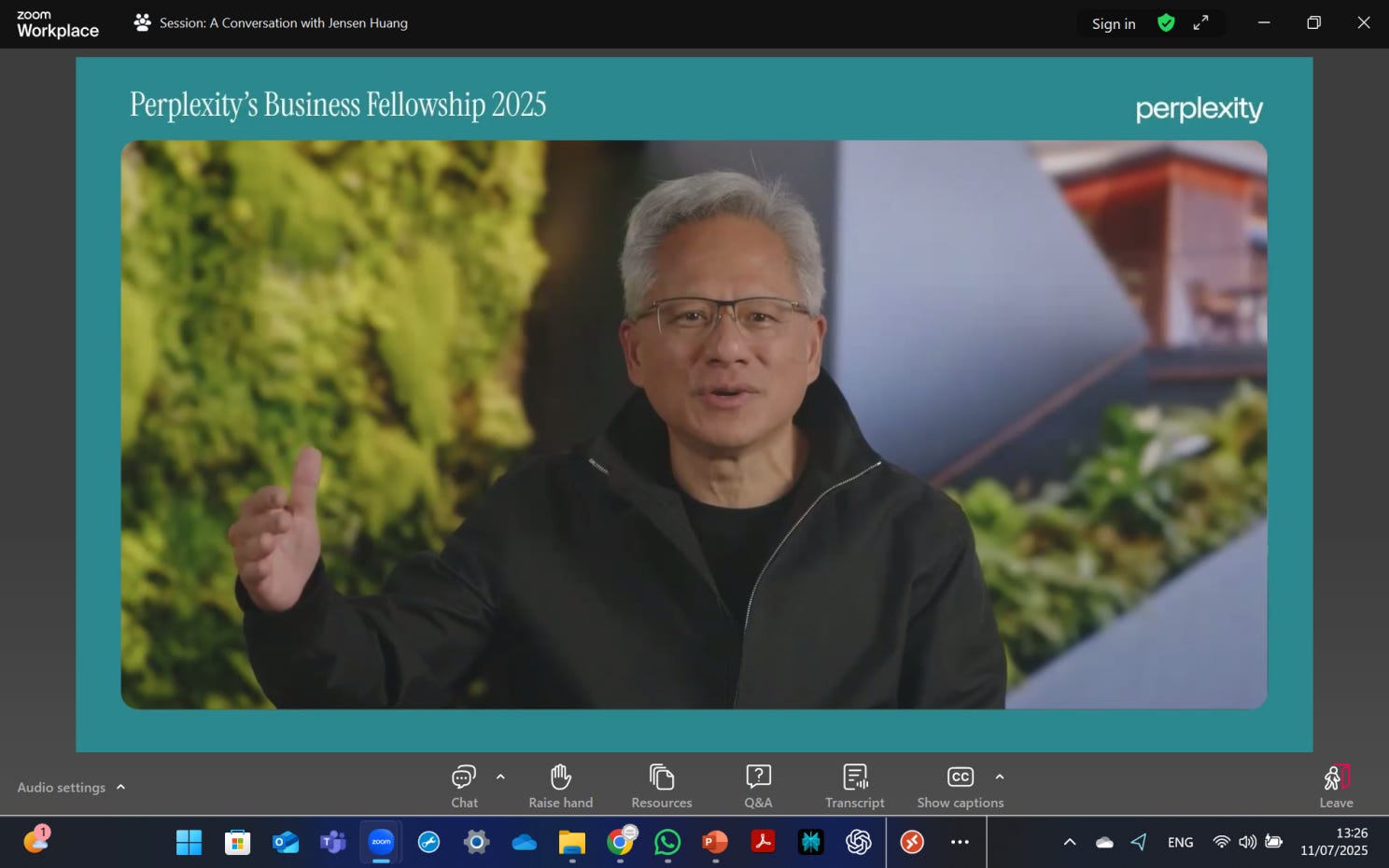Viewport: 1389px width, 868px height.
Task: Click the OneDrive cloud tray icon
Action: coord(1104,842)
